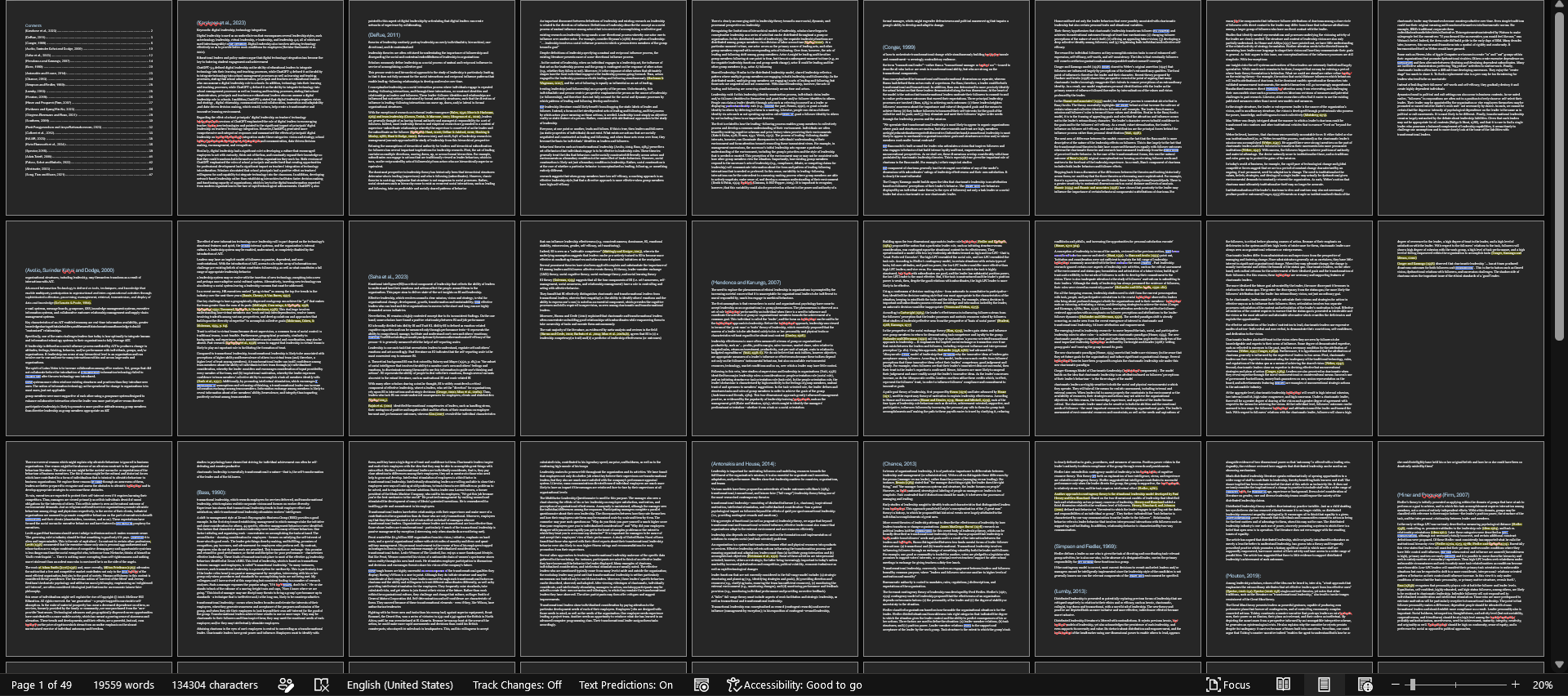Click the Contents heading on first page
Image resolution: width=1568 pixels, height=696 pixels.
pyautogui.click(x=33, y=25)
